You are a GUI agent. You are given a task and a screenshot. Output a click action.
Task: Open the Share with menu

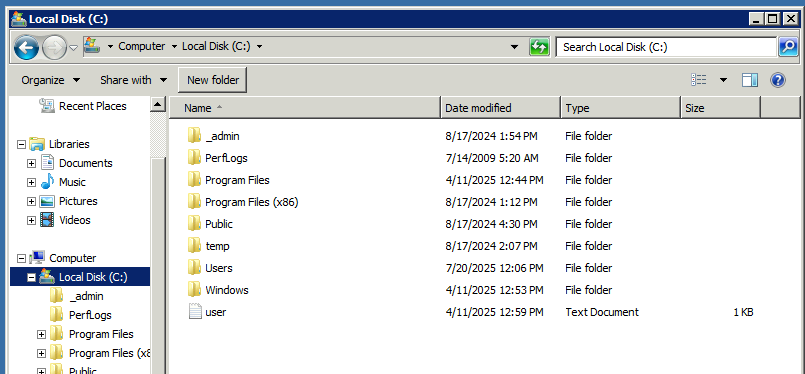click(x=133, y=80)
